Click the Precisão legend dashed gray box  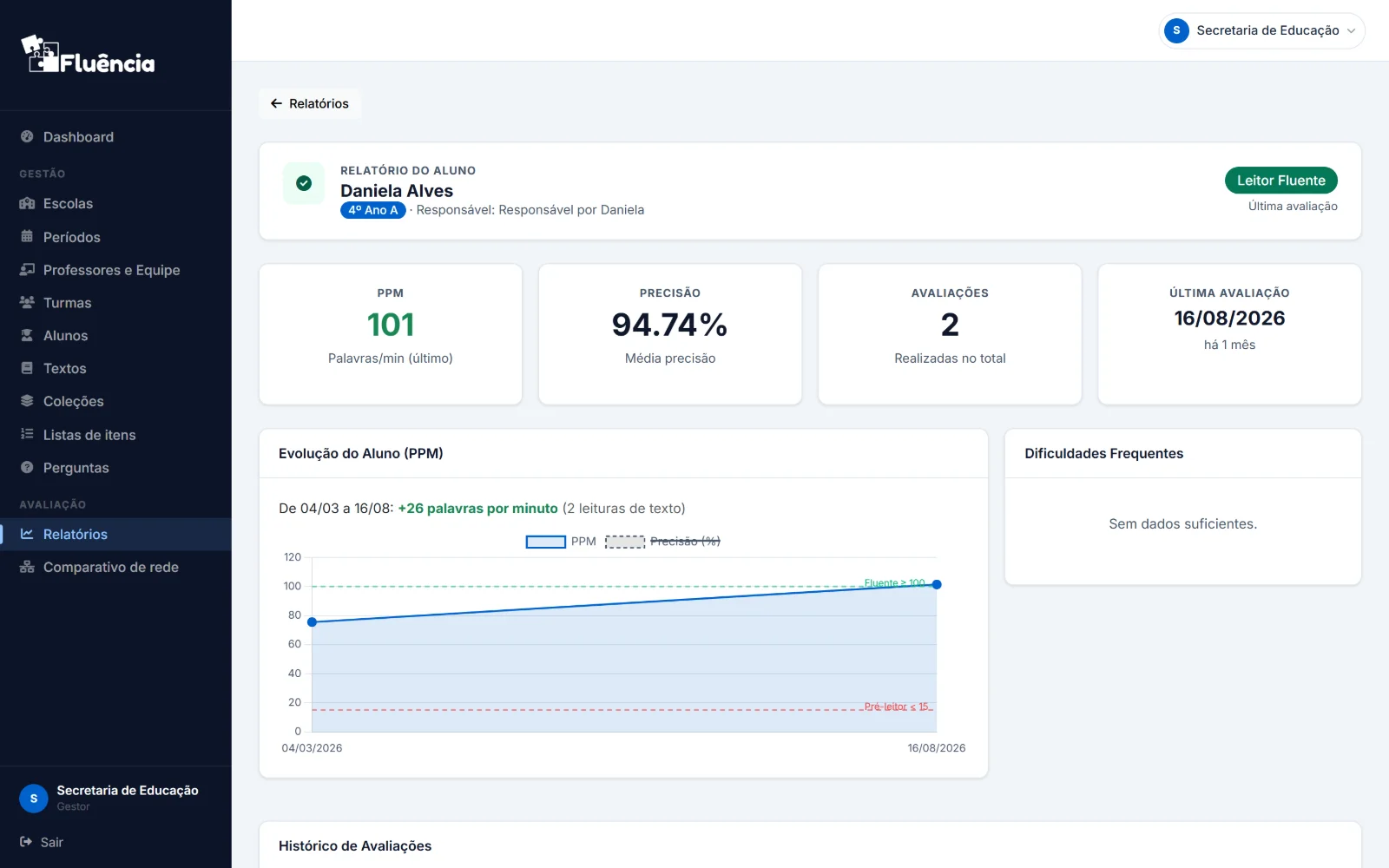point(625,542)
